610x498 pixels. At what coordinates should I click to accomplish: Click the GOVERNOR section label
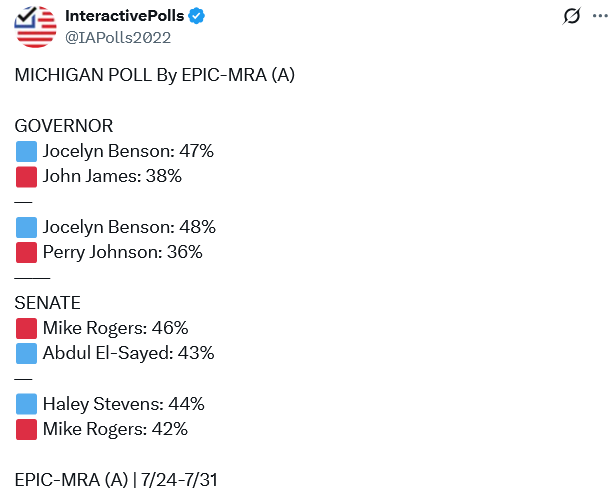pos(64,126)
